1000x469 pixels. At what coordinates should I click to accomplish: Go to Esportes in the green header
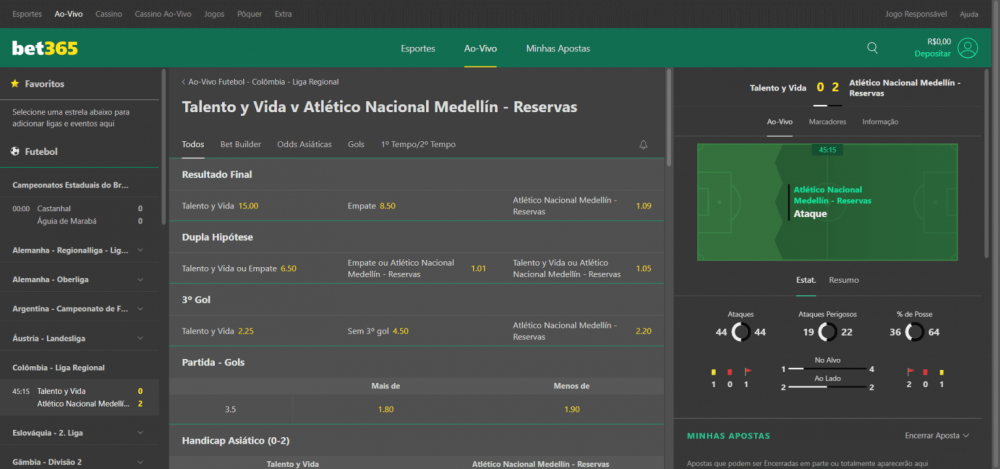(418, 48)
